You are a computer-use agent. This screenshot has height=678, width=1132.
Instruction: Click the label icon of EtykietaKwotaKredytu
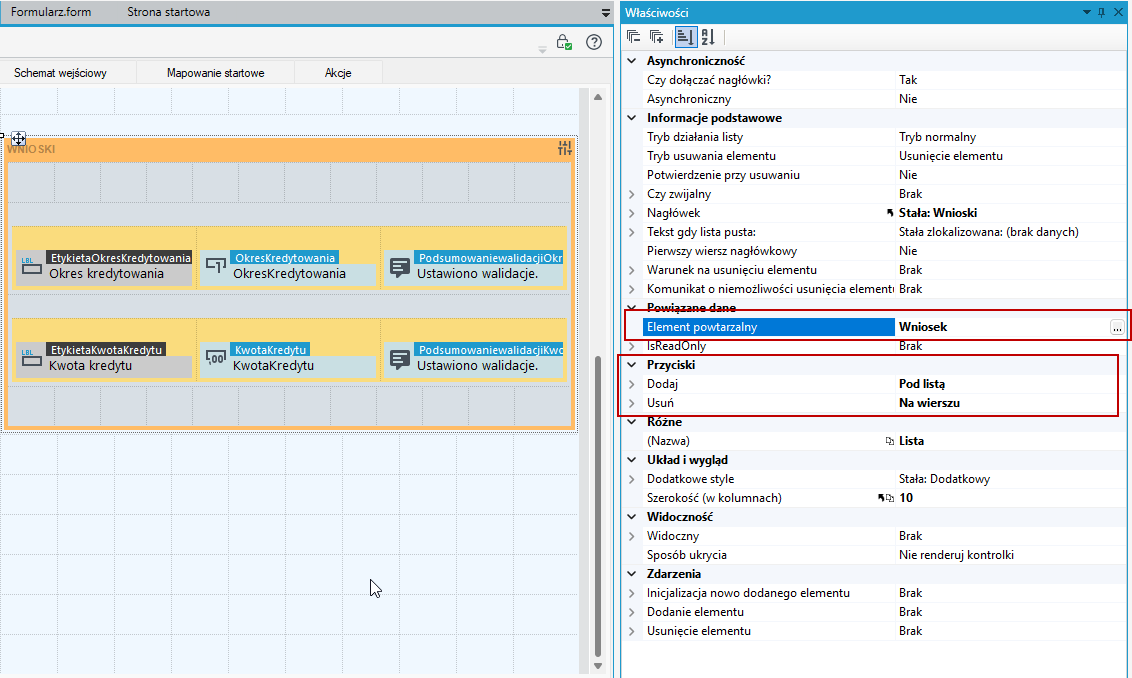[31, 358]
